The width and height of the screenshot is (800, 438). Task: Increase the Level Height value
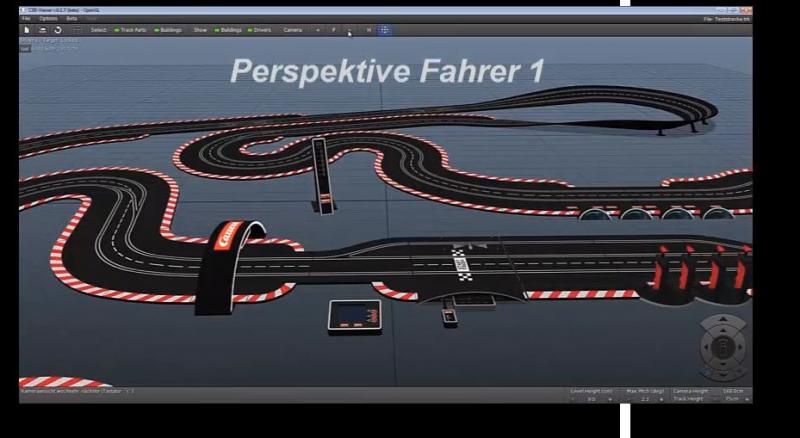pyautogui.click(x=610, y=398)
